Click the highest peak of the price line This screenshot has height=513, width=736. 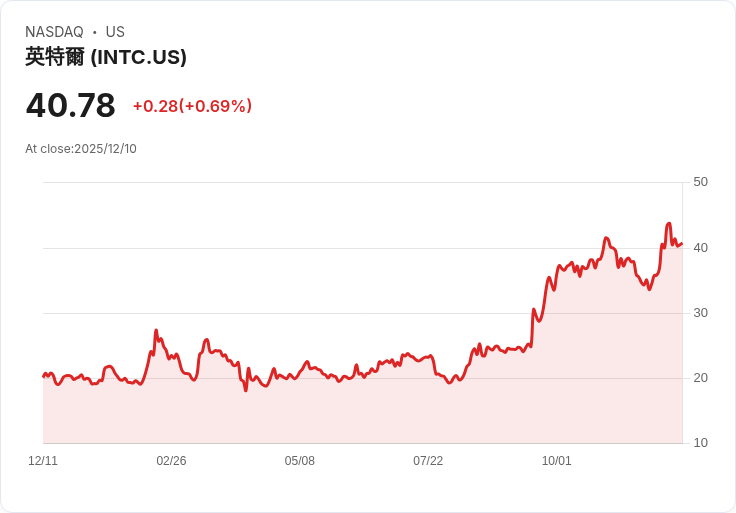tap(669, 224)
